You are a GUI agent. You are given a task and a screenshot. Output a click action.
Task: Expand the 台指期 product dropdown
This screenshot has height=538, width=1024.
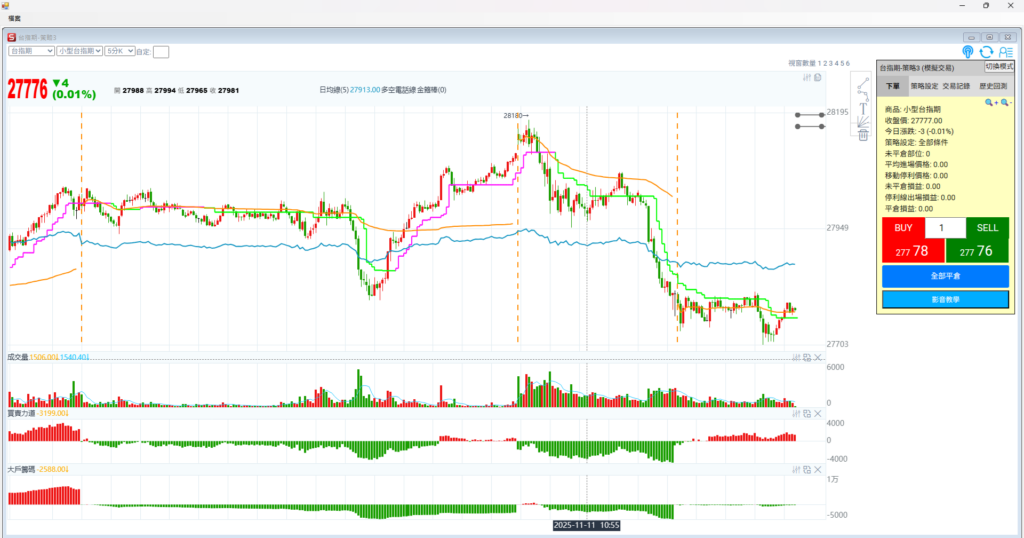tap(30, 50)
